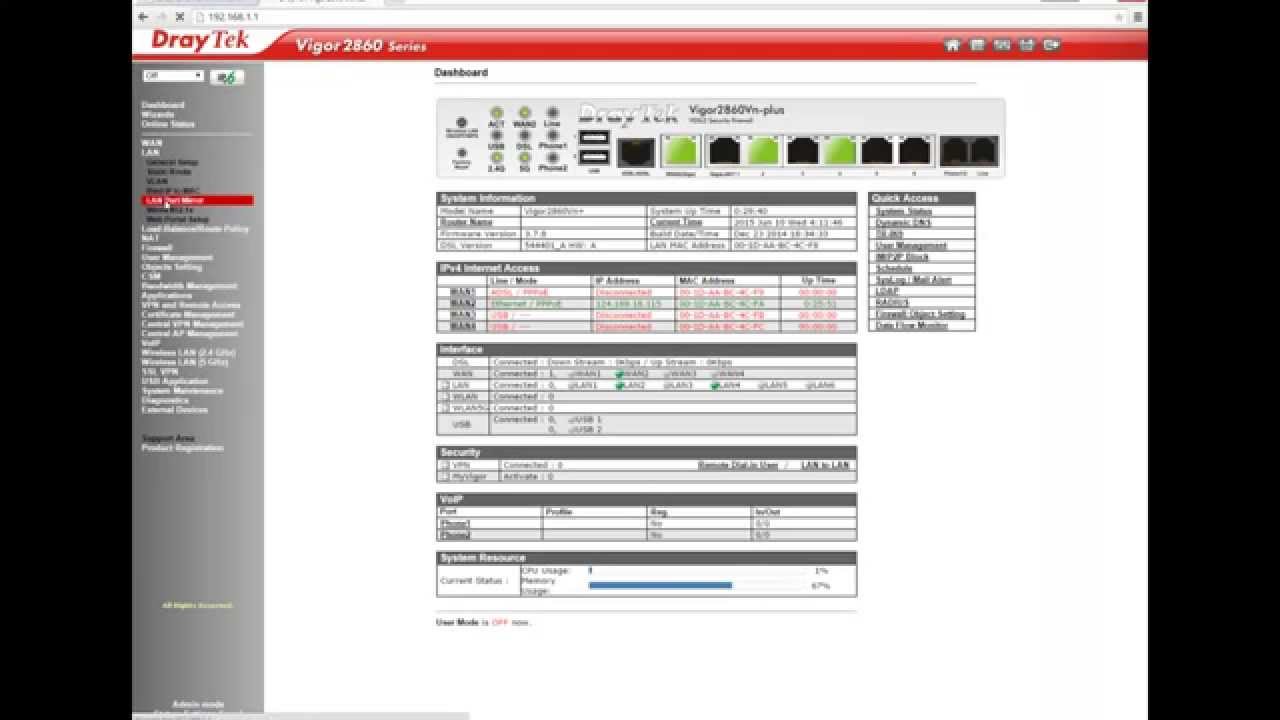The height and width of the screenshot is (720, 1280).
Task: Click the browser back button
Action: pyautogui.click(x=143, y=17)
